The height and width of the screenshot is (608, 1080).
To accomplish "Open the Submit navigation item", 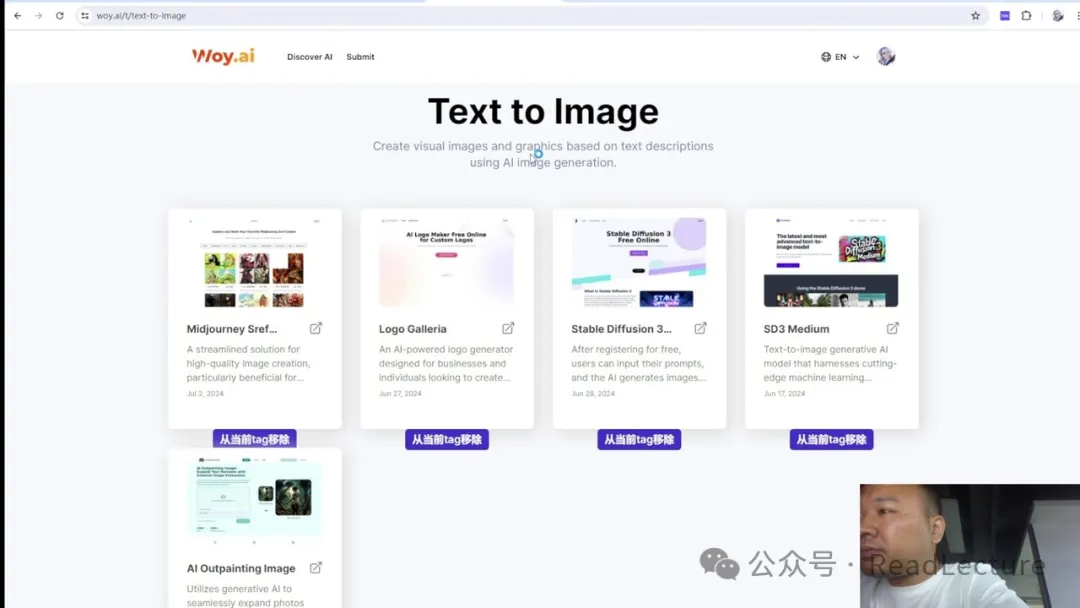I will pyautogui.click(x=360, y=57).
